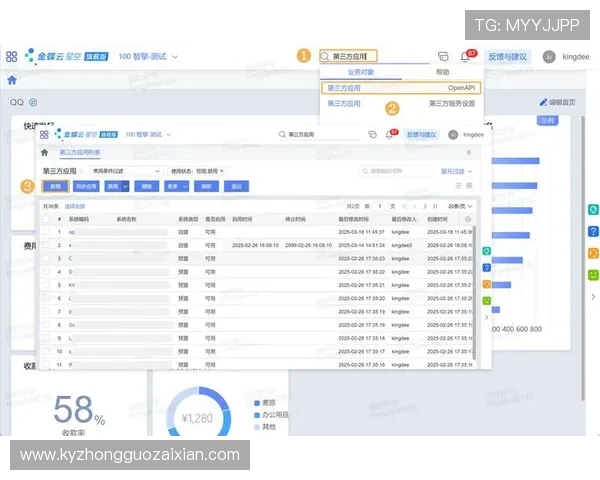This screenshot has height=480, width=600.
Task: Expand the 展开过滤 filter panel
Action: [457, 171]
